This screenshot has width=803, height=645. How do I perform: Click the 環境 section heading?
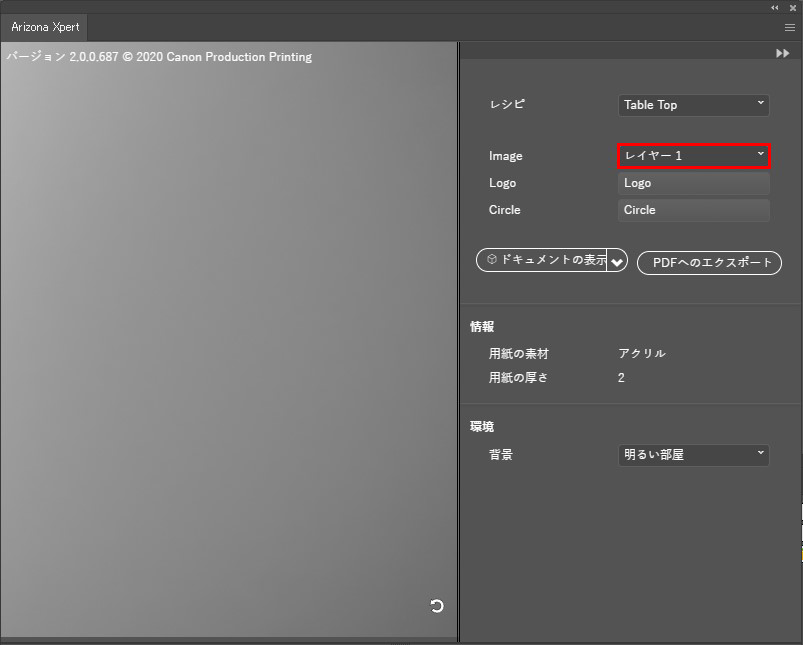tap(482, 426)
